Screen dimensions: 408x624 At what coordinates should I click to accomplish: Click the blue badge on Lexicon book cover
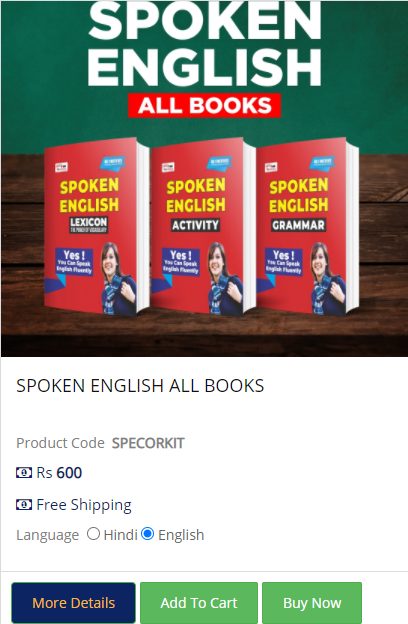(x=113, y=163)
